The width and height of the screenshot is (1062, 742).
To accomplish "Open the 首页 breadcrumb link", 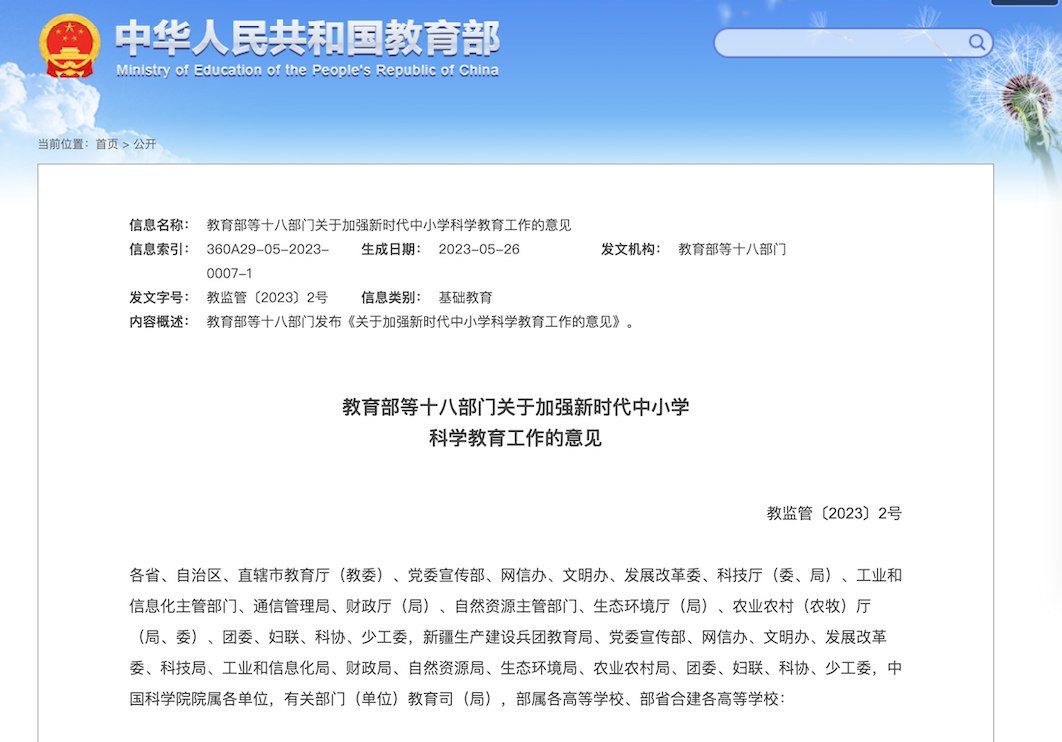I will tap(106, 144).
